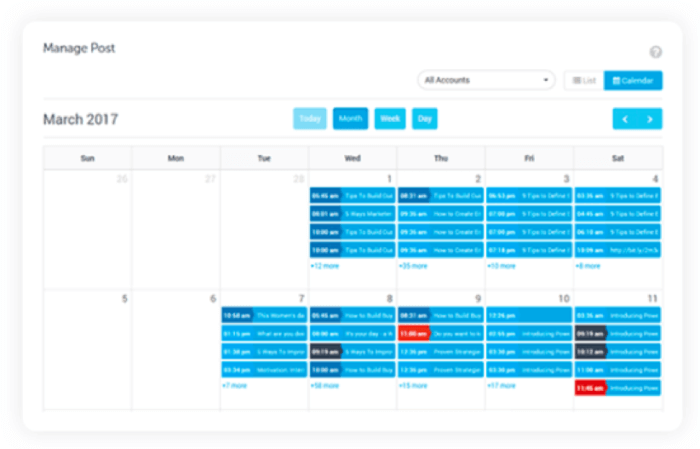Click the help question mark icon
The width and height of the screenshot is (700, 449).
point(656,52)
